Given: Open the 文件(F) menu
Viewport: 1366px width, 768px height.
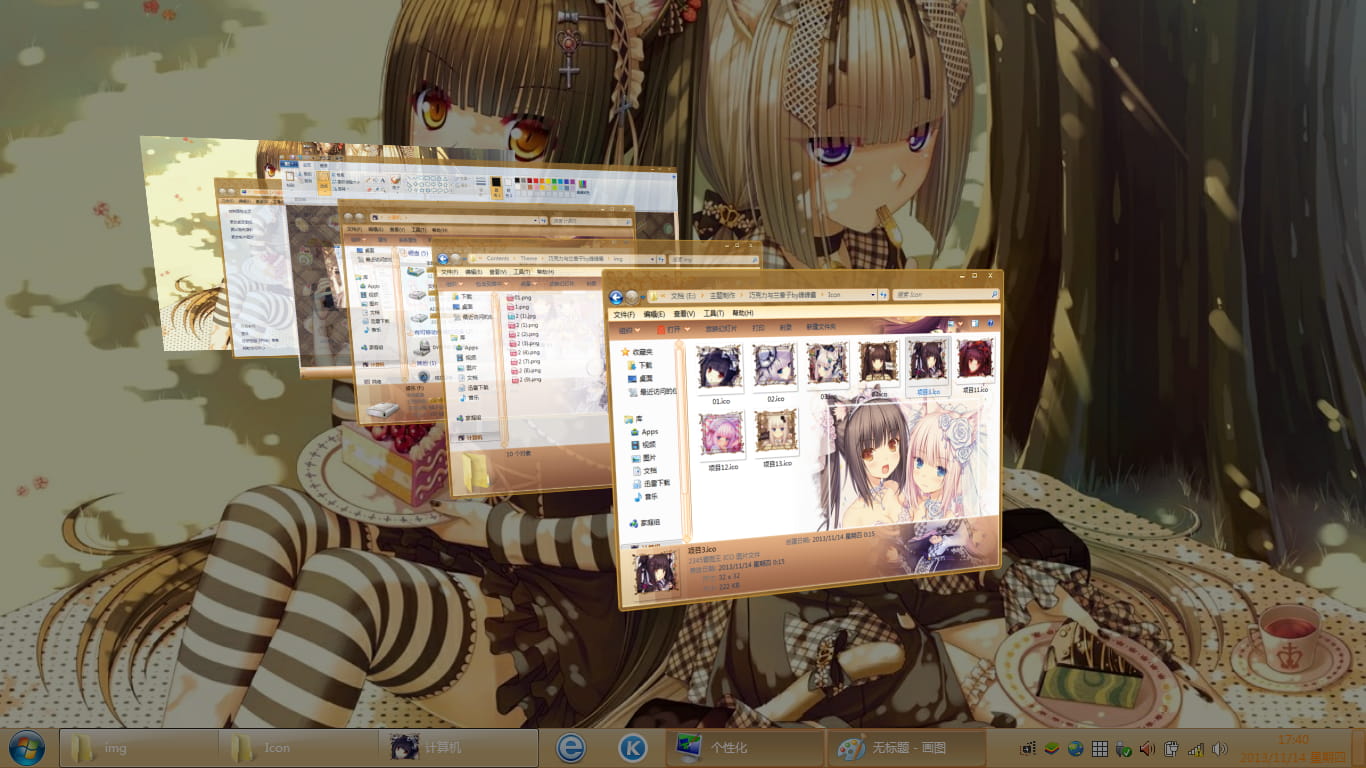Looking at the screenshot, I should [625, 314].
